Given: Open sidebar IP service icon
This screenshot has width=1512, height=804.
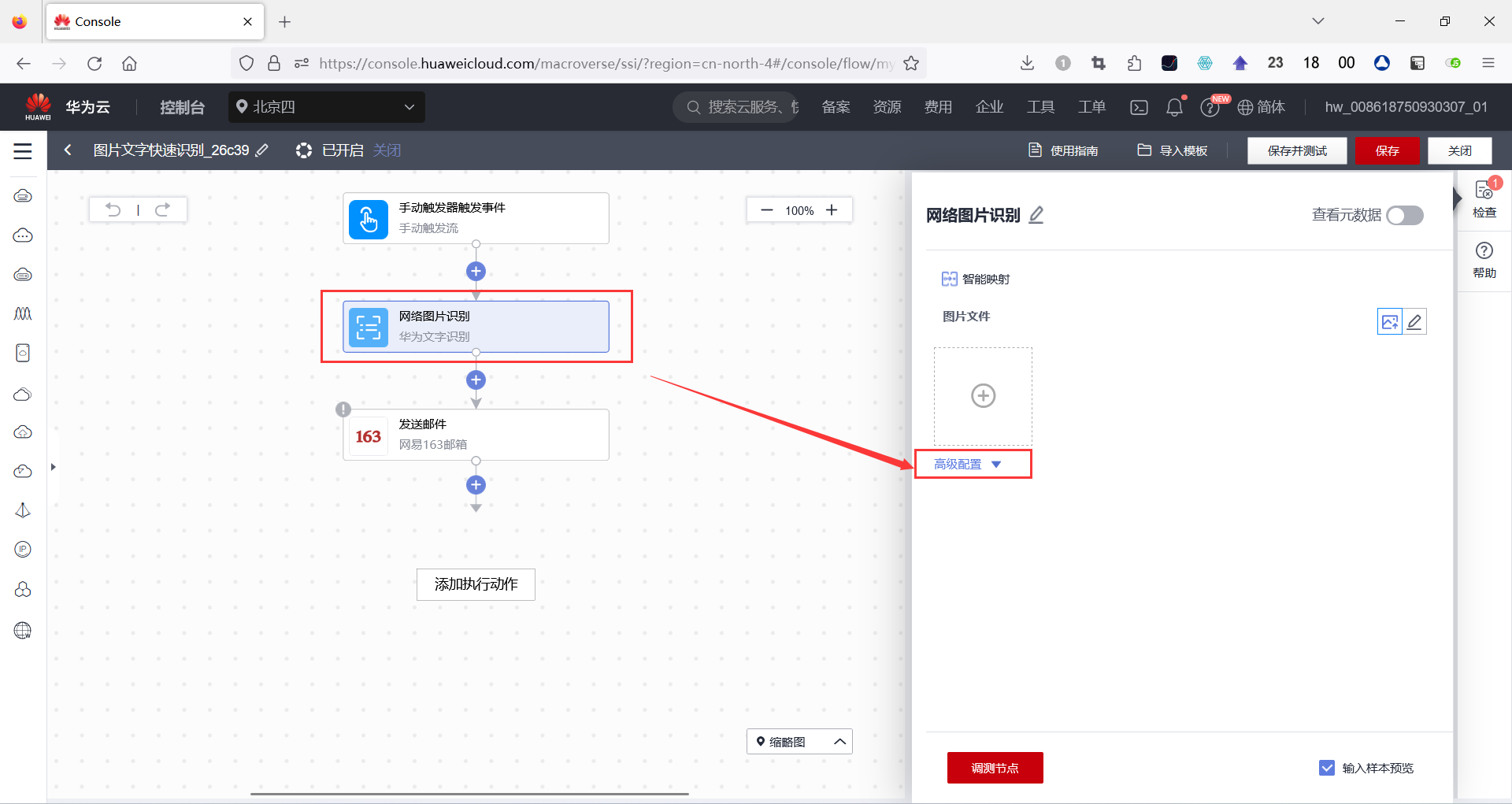Looking at the screenshot, I should point(23,550).
